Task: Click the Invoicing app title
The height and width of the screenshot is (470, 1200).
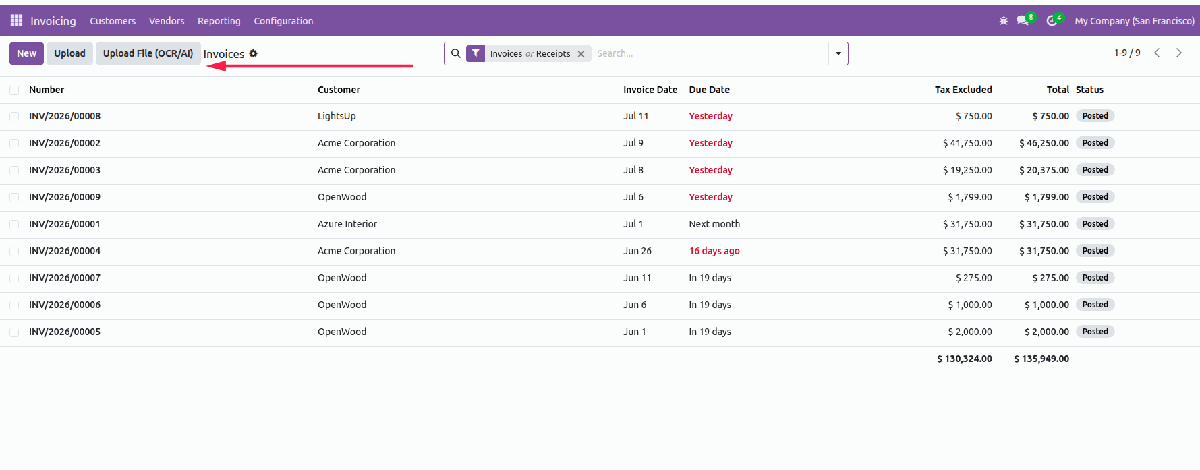Action: 53,20
